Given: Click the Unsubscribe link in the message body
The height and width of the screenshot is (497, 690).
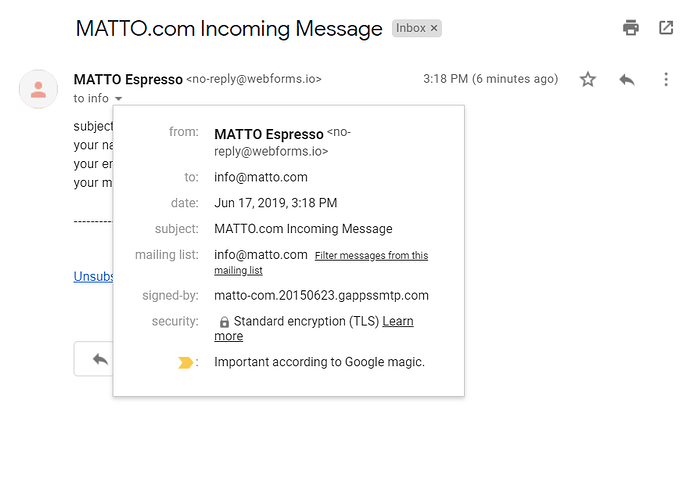Looking at the screenshot, I should (93, 276).
